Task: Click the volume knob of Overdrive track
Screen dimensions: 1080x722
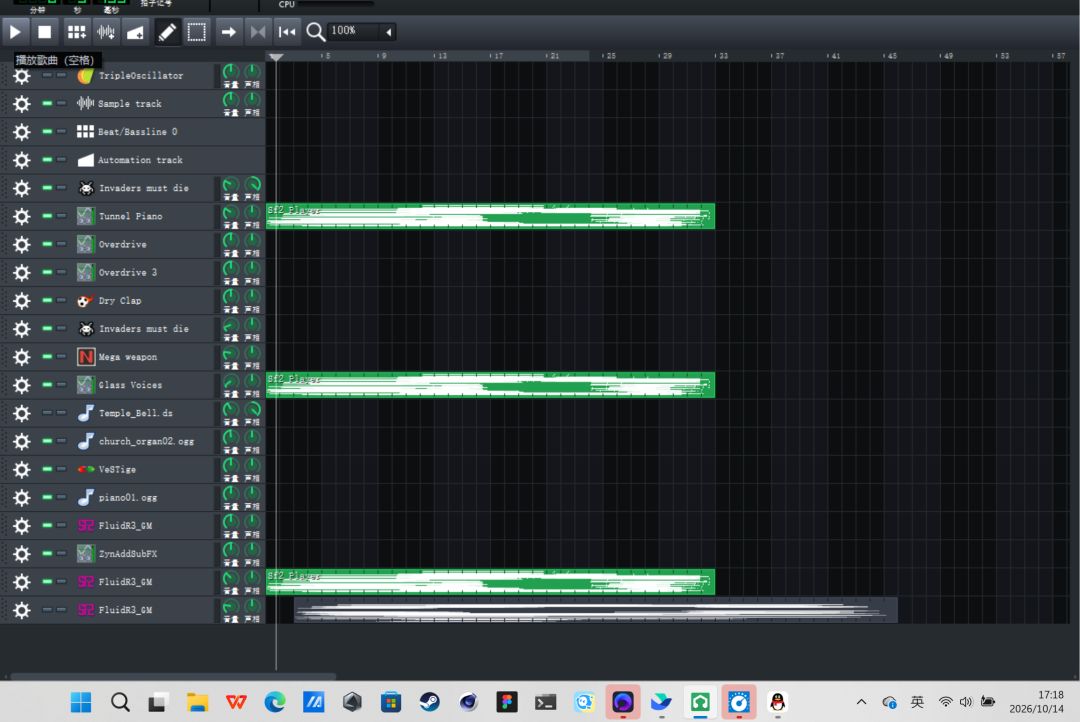Action: click(231, 241)
